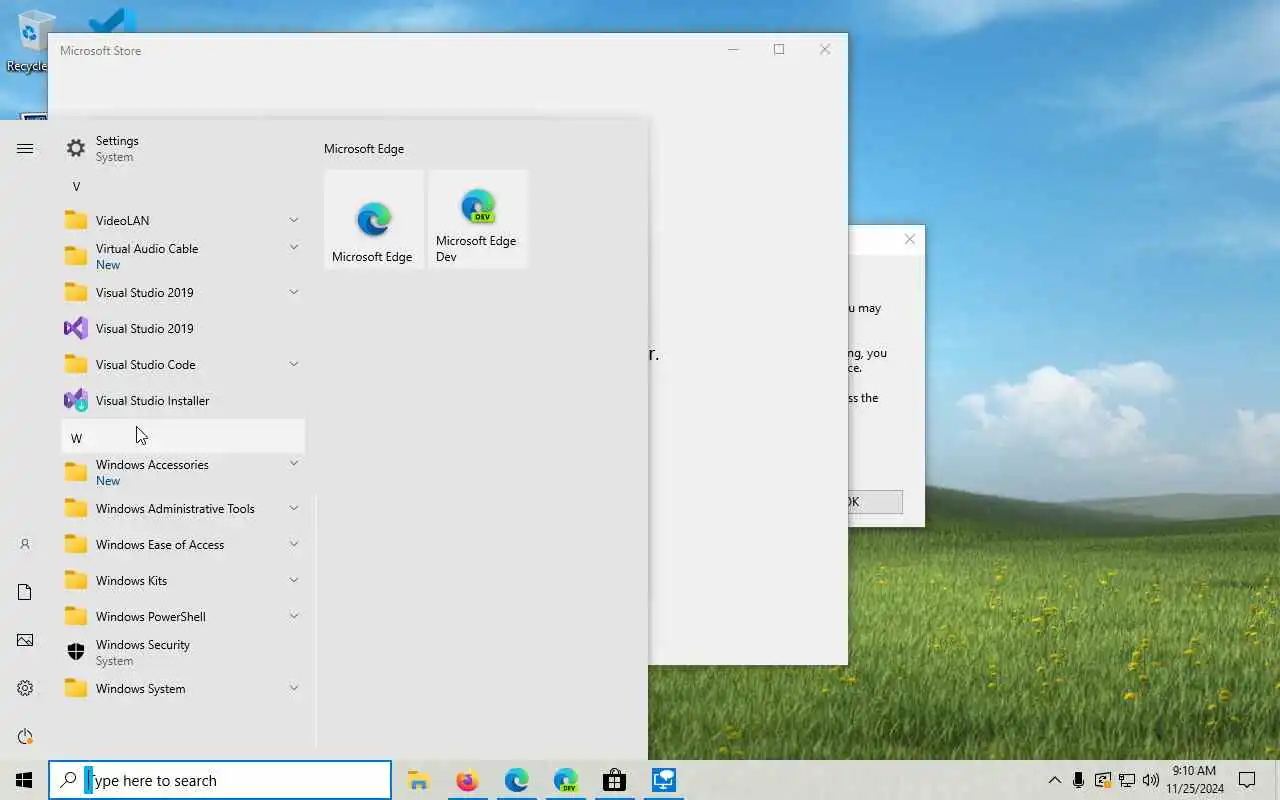Viewport: 1280px width, 800px height.
Task: Open the Microsoft Edge Dev tile
Action: pyautogui.click(x=478, y=219)
